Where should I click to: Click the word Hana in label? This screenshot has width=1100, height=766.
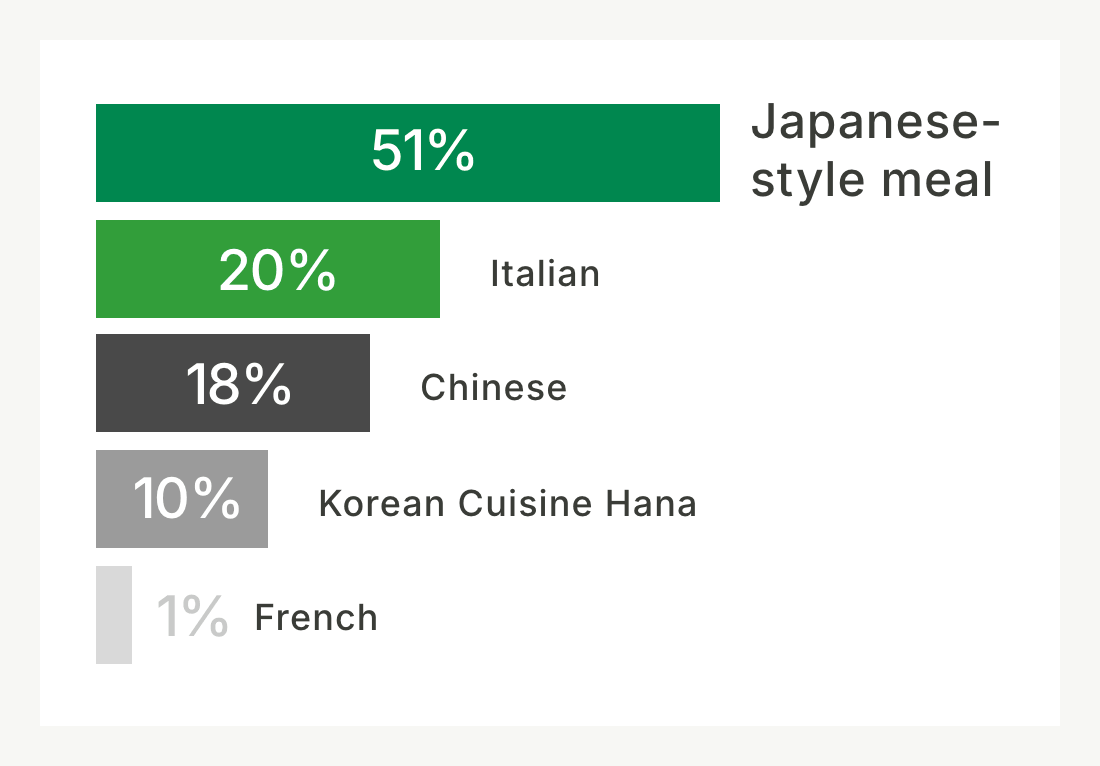tap(651, 504)
